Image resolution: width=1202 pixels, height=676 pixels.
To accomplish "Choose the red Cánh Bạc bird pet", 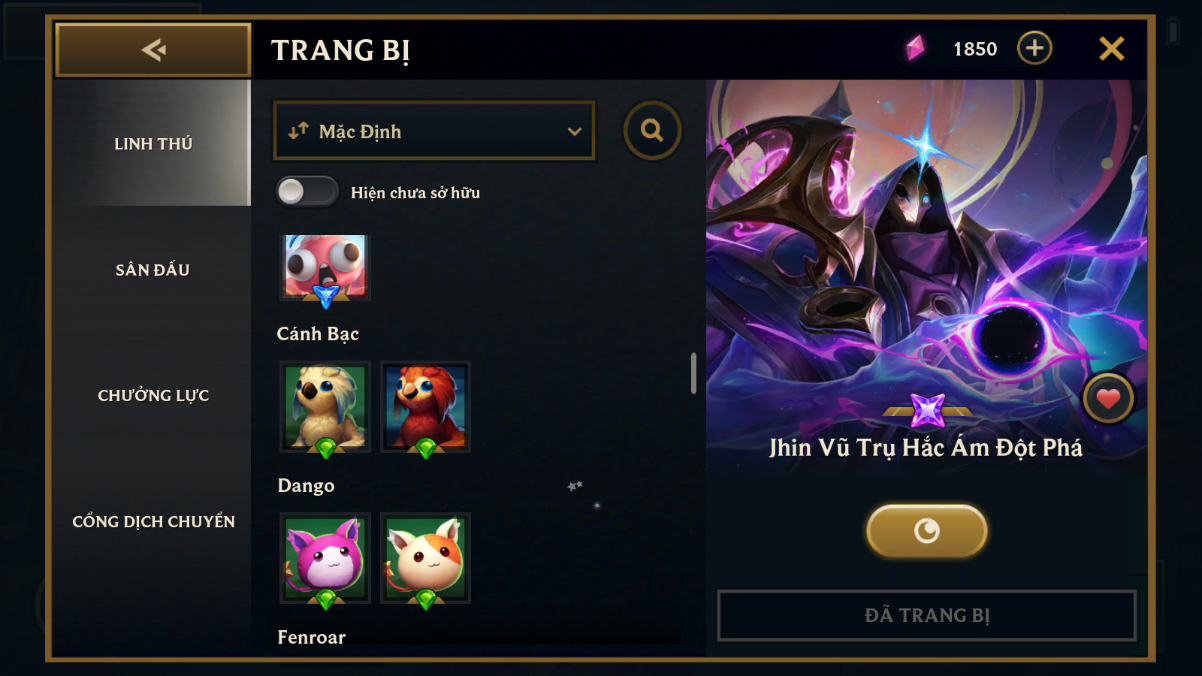I will click(x=425, y=407).
